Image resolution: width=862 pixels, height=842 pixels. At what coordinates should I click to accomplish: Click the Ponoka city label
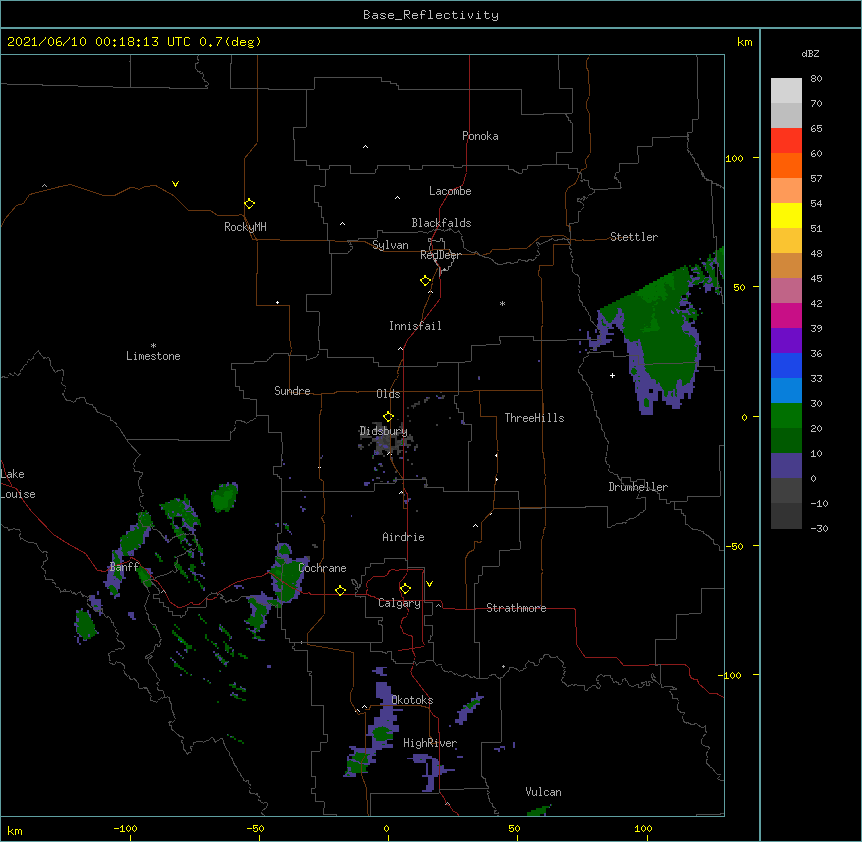pos(480,136)
